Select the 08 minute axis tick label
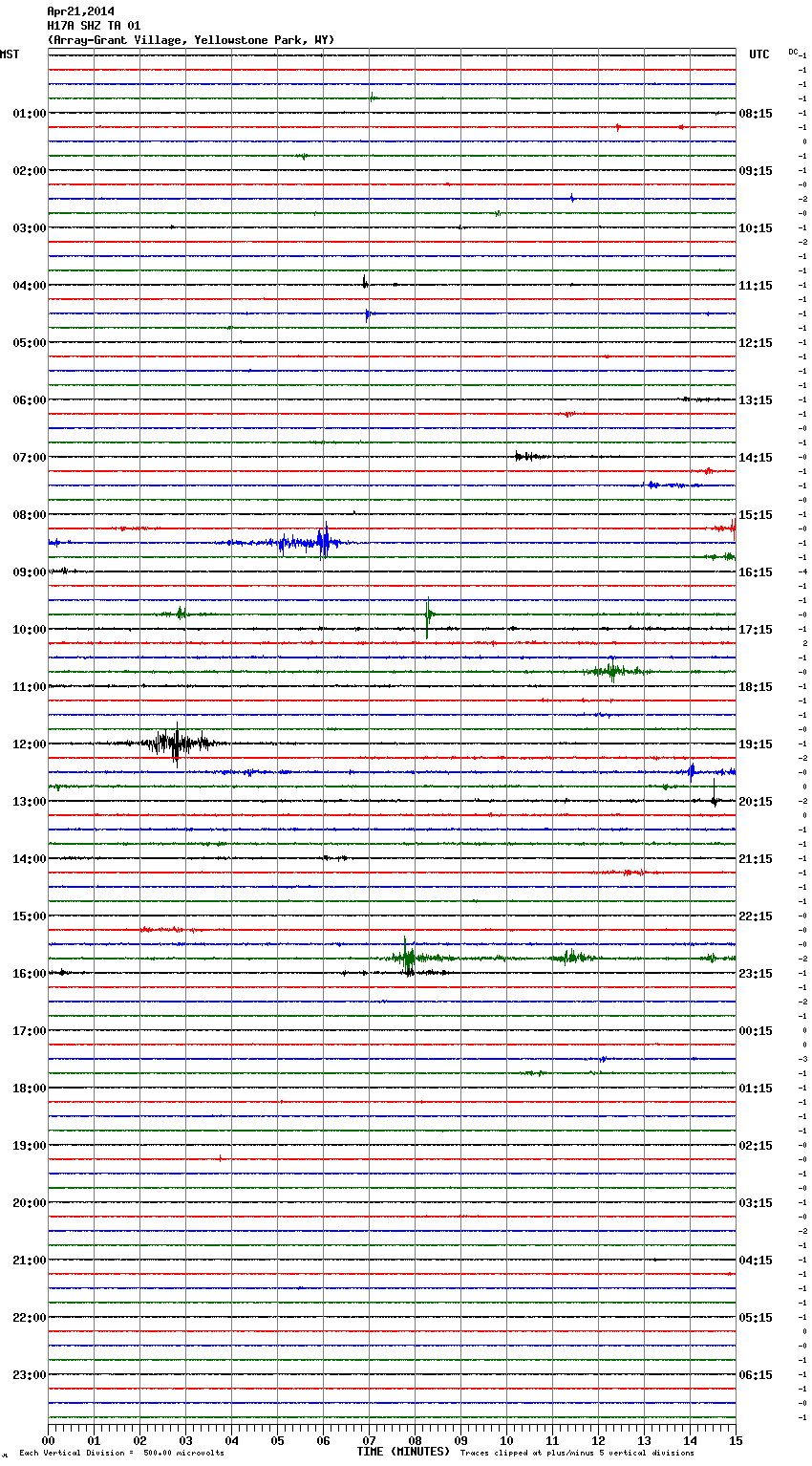The height and width of the screenshot is (1466, 812). click(x=415, y=1440)
